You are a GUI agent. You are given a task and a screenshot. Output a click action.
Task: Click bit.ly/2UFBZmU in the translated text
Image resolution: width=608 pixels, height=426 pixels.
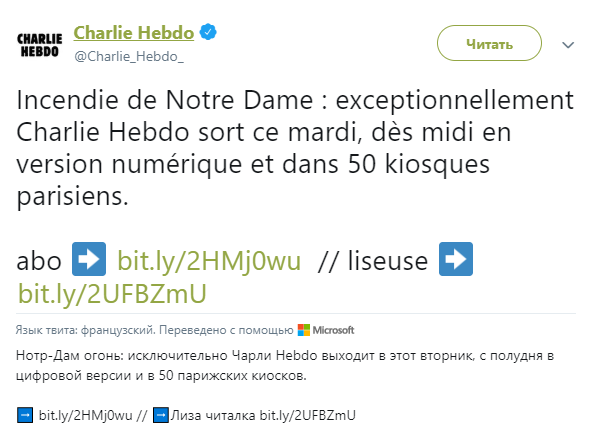(307, 414)
